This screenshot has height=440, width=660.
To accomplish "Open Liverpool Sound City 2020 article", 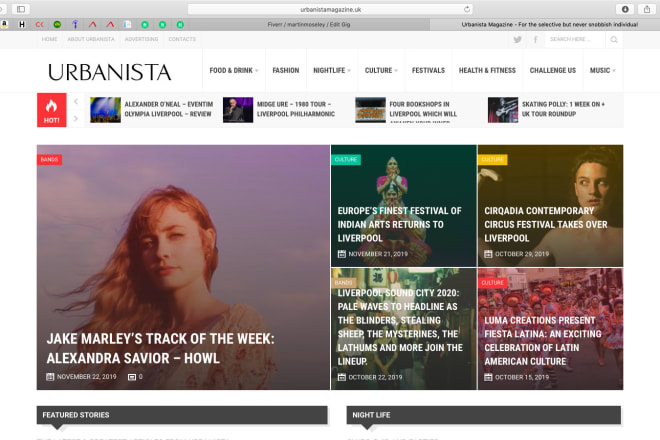I will click(400, 327).
